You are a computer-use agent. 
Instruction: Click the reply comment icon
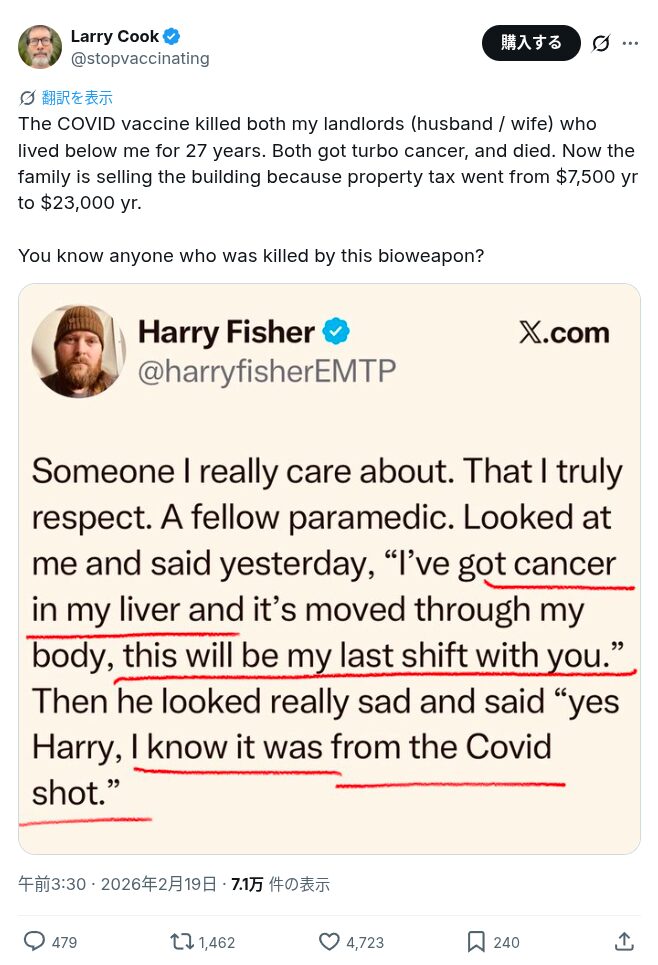pyautogui.click(x=34, y=941)
